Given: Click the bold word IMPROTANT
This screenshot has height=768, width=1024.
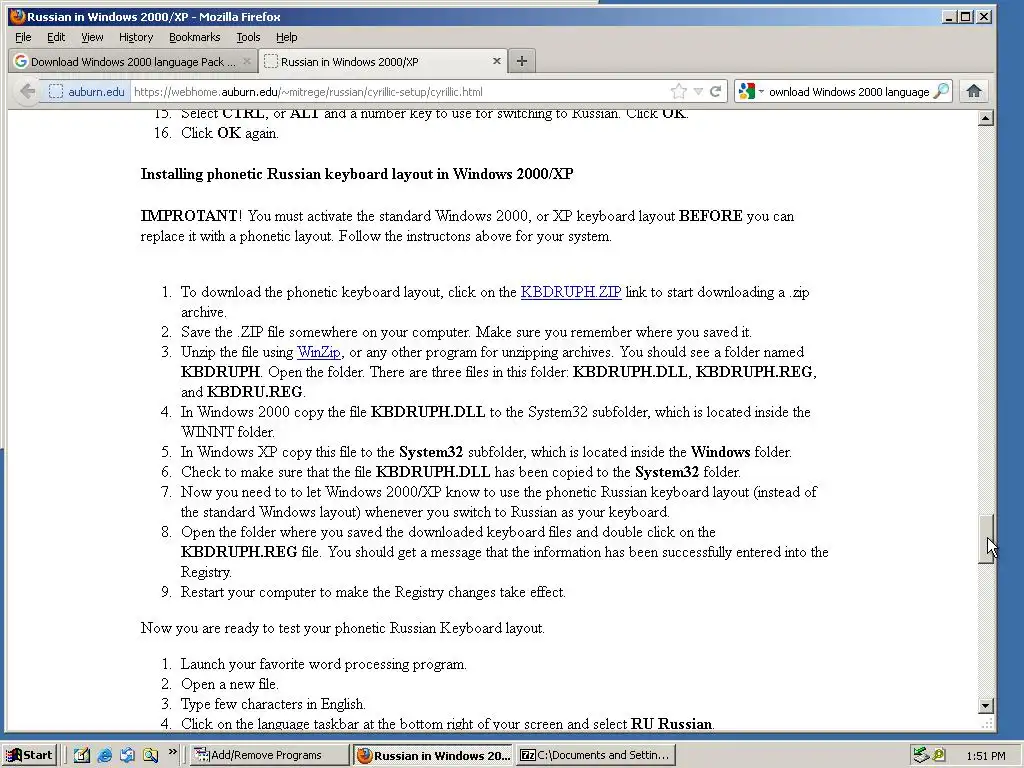Looking at the screenshot, I should tap(189, 216).
